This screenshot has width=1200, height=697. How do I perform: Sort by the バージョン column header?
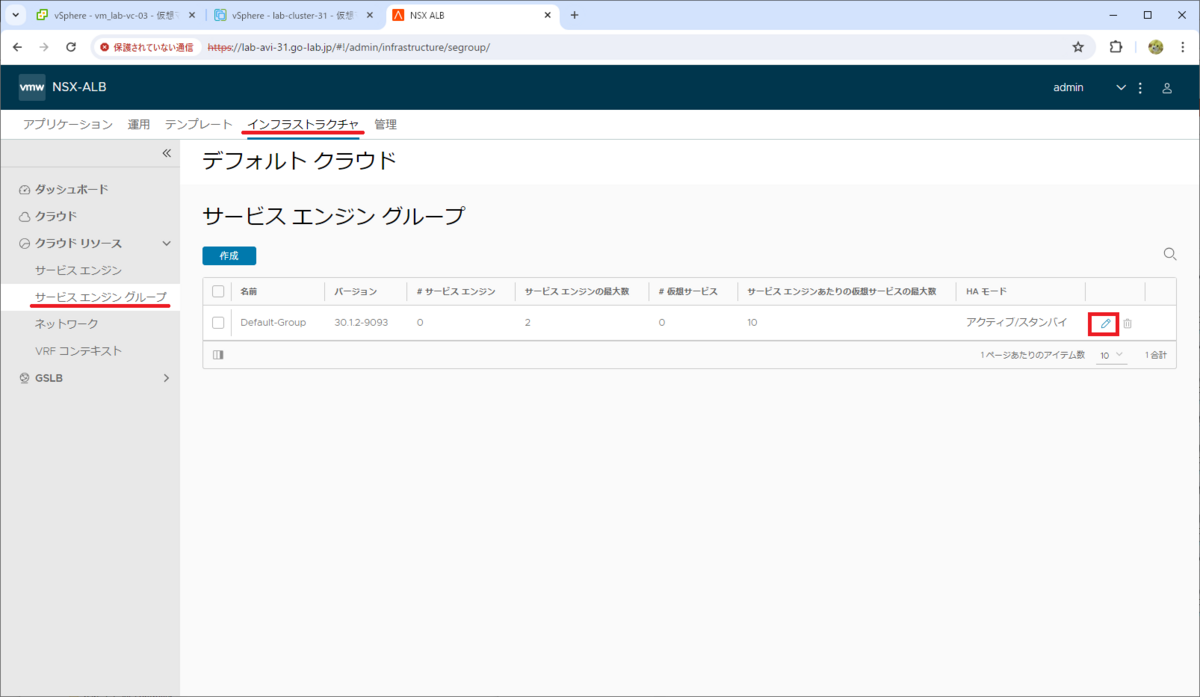[356, 291]
